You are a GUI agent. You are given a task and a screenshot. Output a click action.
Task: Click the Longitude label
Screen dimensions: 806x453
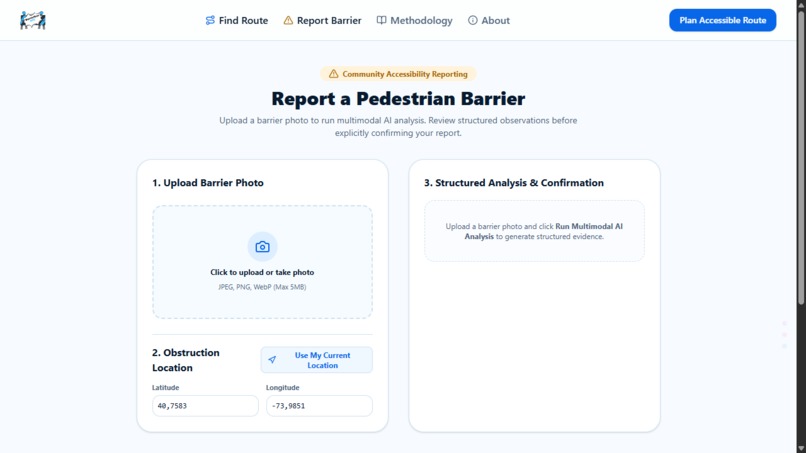click(283, 388)
